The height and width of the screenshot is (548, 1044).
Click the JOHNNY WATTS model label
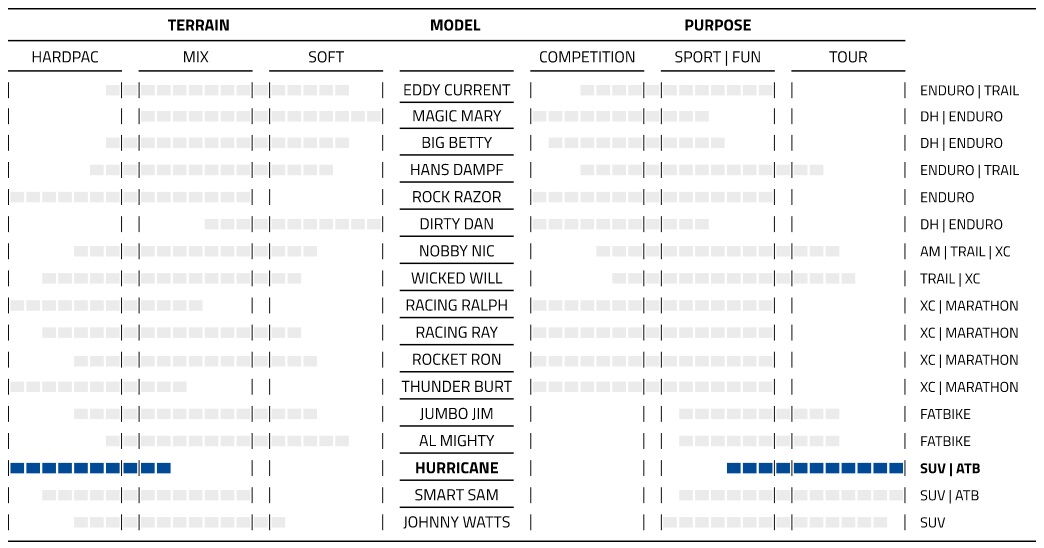456,522
